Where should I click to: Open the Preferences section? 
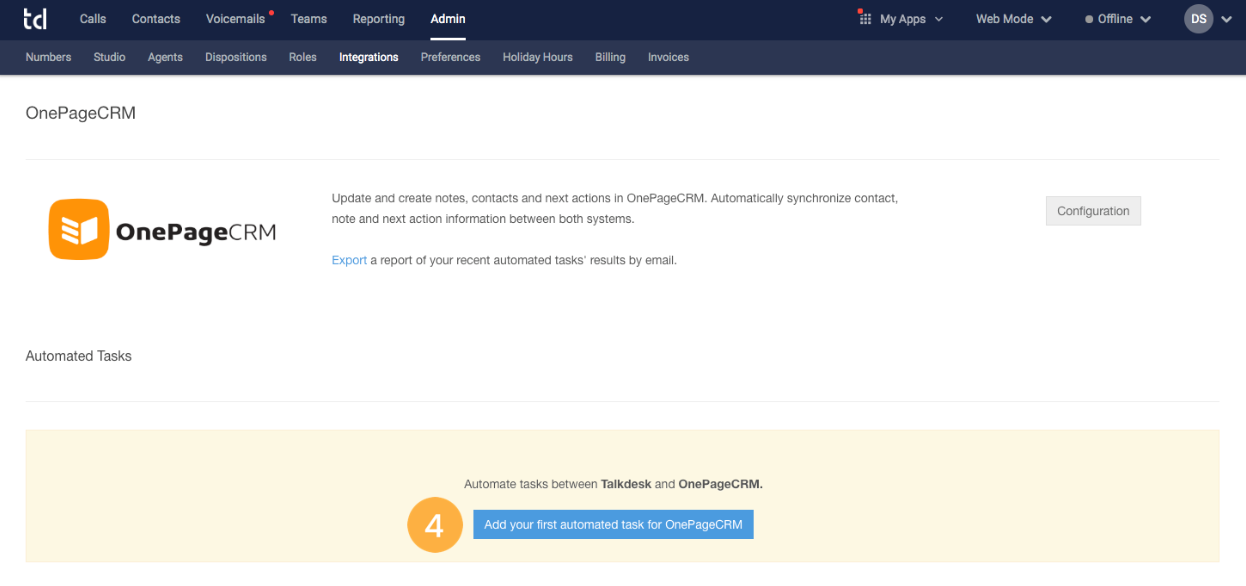451,57
